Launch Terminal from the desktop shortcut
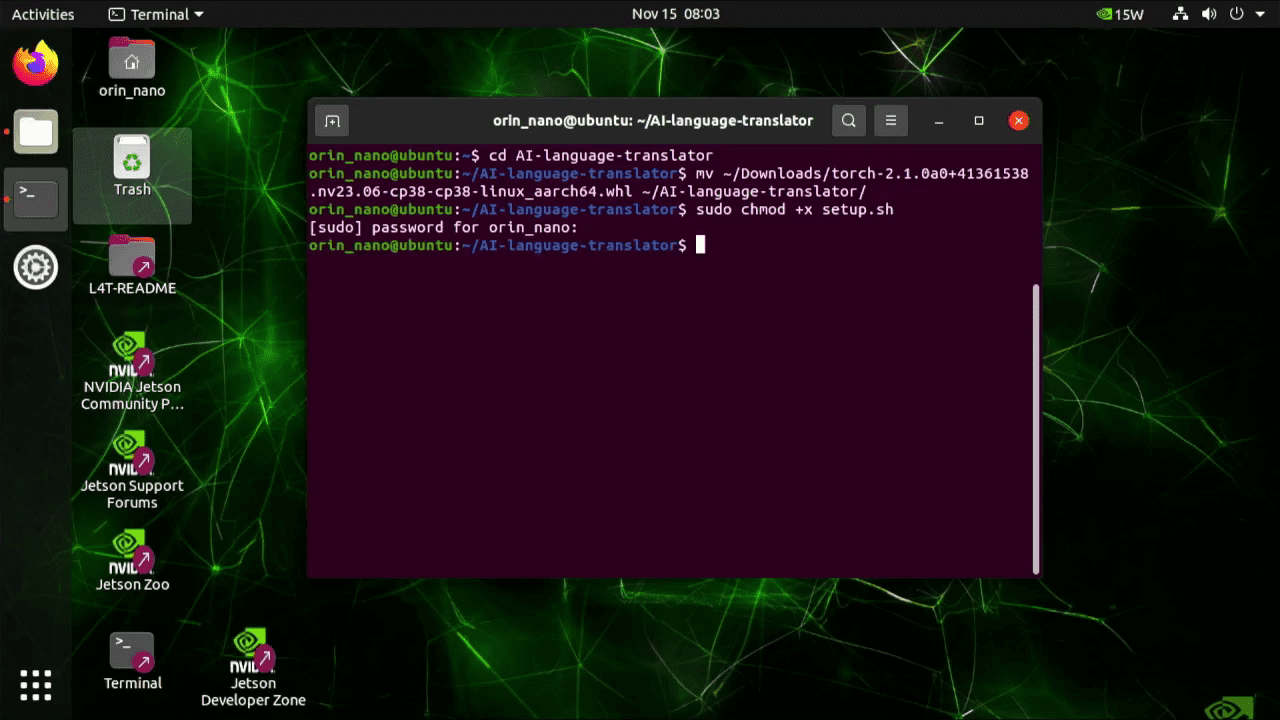The width and height of the screenshot is (1280, 720). 131,648
